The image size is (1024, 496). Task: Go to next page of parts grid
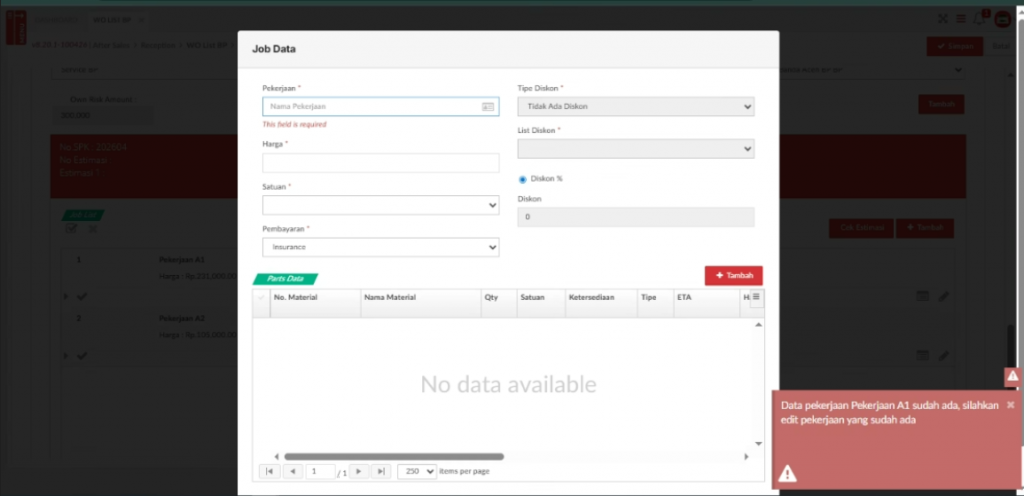[x=359, y=471]
